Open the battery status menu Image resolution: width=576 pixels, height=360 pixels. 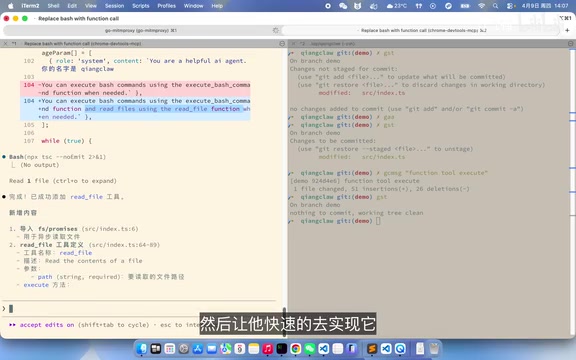465,6
